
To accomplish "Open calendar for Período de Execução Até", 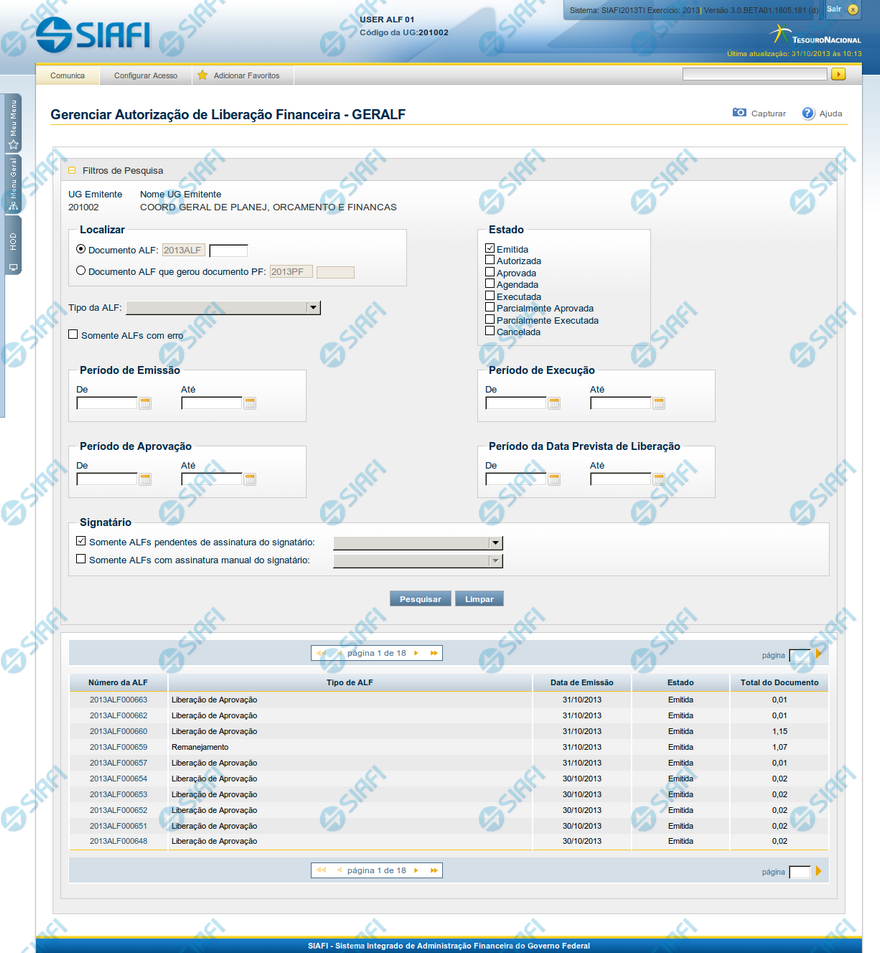I will [659, 403].
